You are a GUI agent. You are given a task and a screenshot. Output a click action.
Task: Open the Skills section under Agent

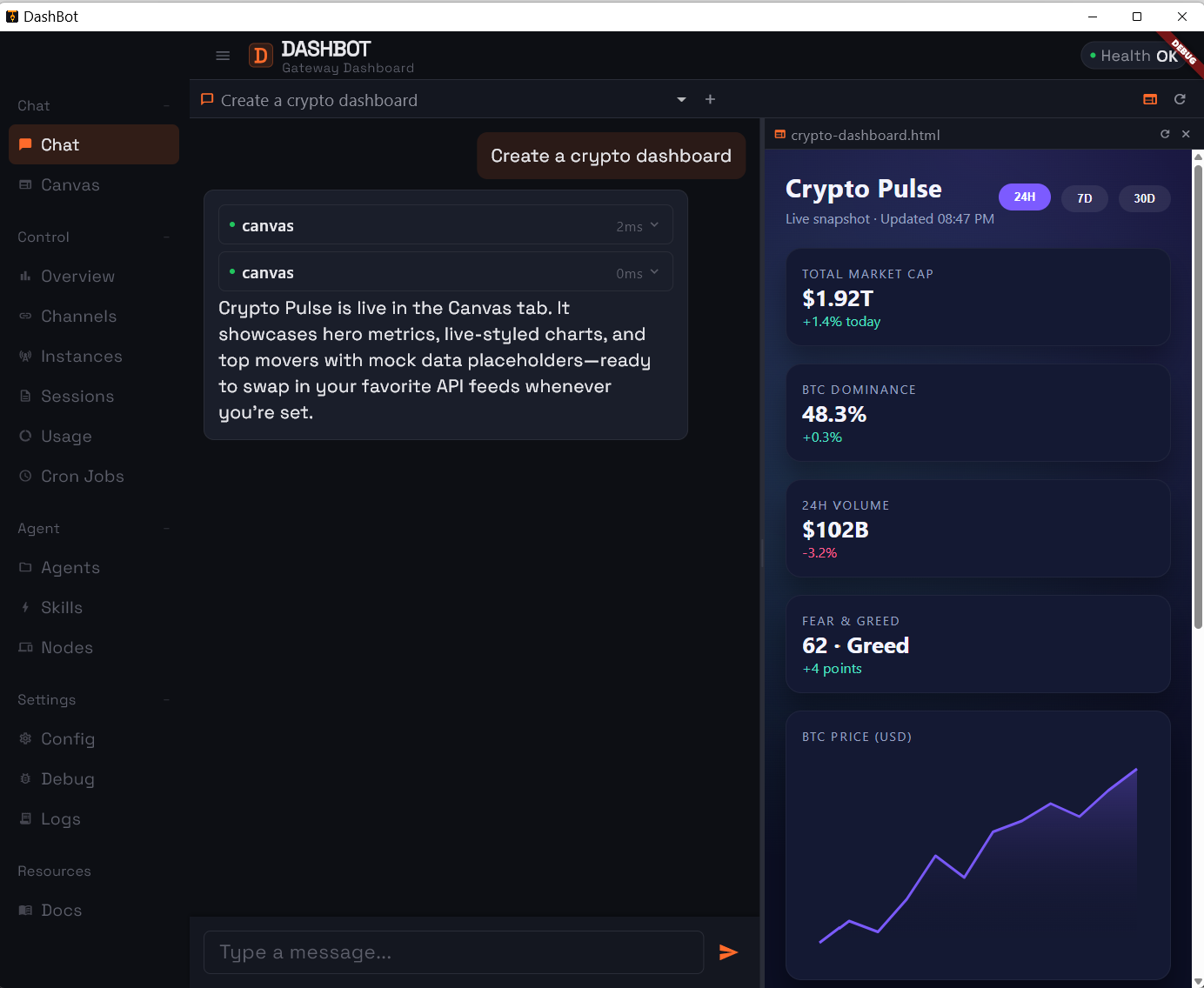coord(61,607)
